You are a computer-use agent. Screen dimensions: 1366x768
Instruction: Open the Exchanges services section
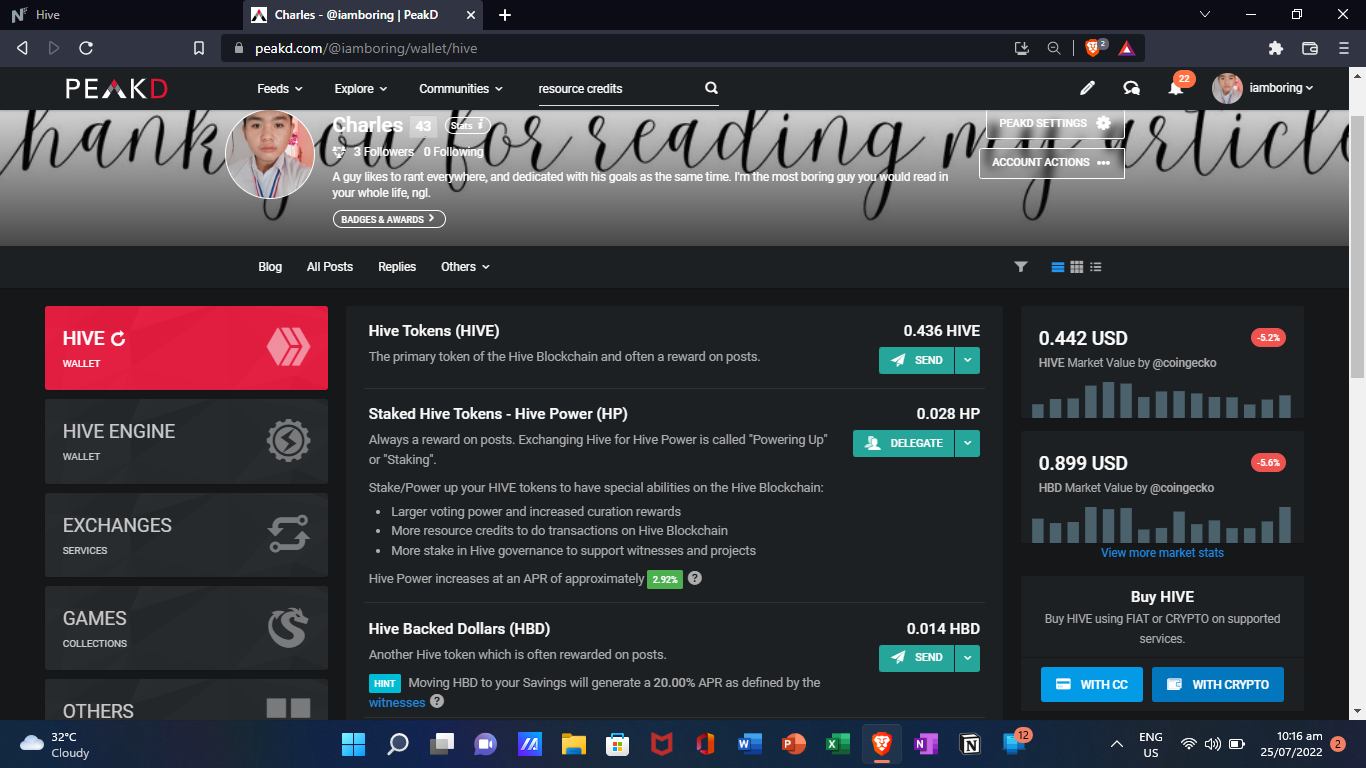pos(186,535)
